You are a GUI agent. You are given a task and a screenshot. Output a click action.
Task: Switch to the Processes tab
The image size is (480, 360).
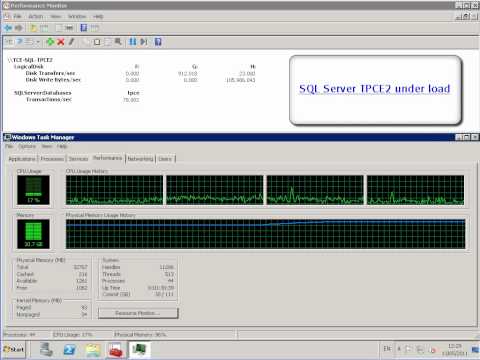52,159
